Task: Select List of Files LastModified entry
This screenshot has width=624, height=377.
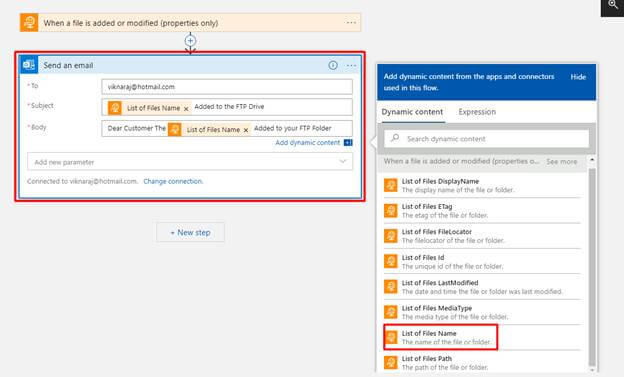Action: (482, 287)
